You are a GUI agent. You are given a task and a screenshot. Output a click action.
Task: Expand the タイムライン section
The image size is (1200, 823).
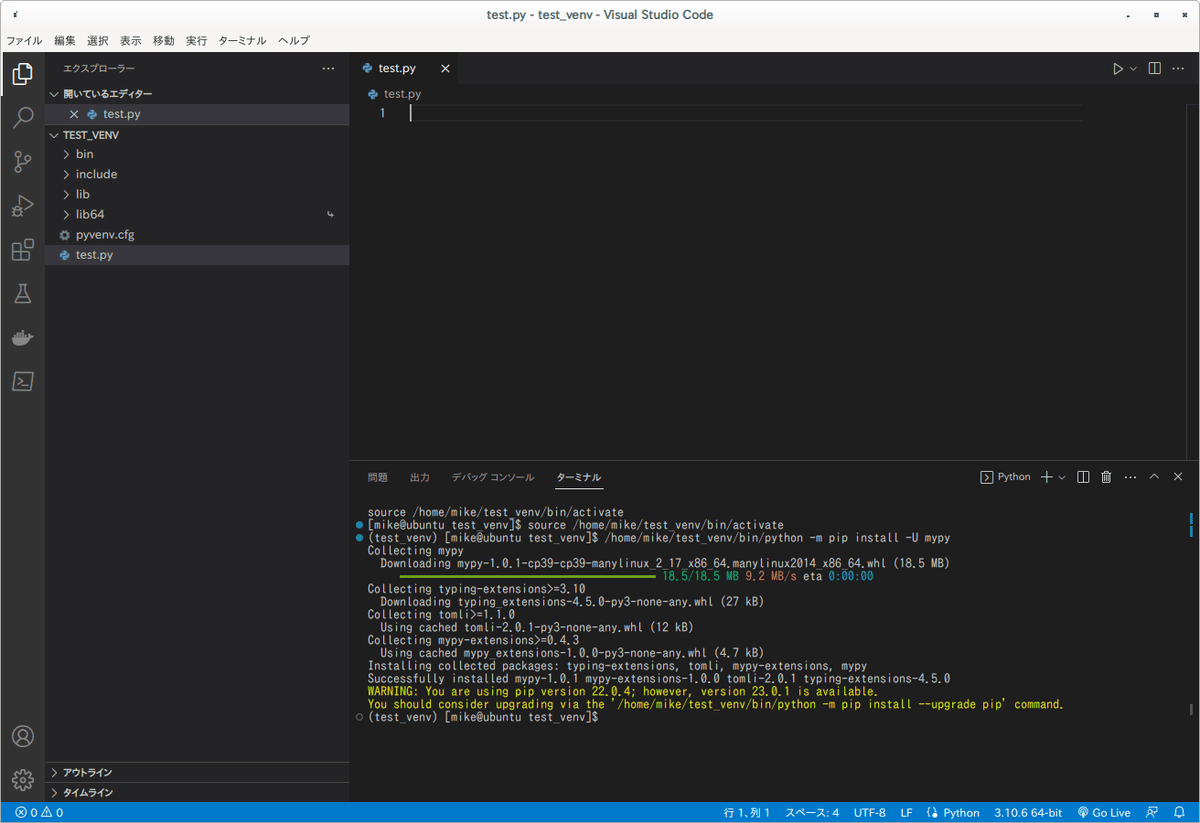pyautogui.click(x=197, y=792)
